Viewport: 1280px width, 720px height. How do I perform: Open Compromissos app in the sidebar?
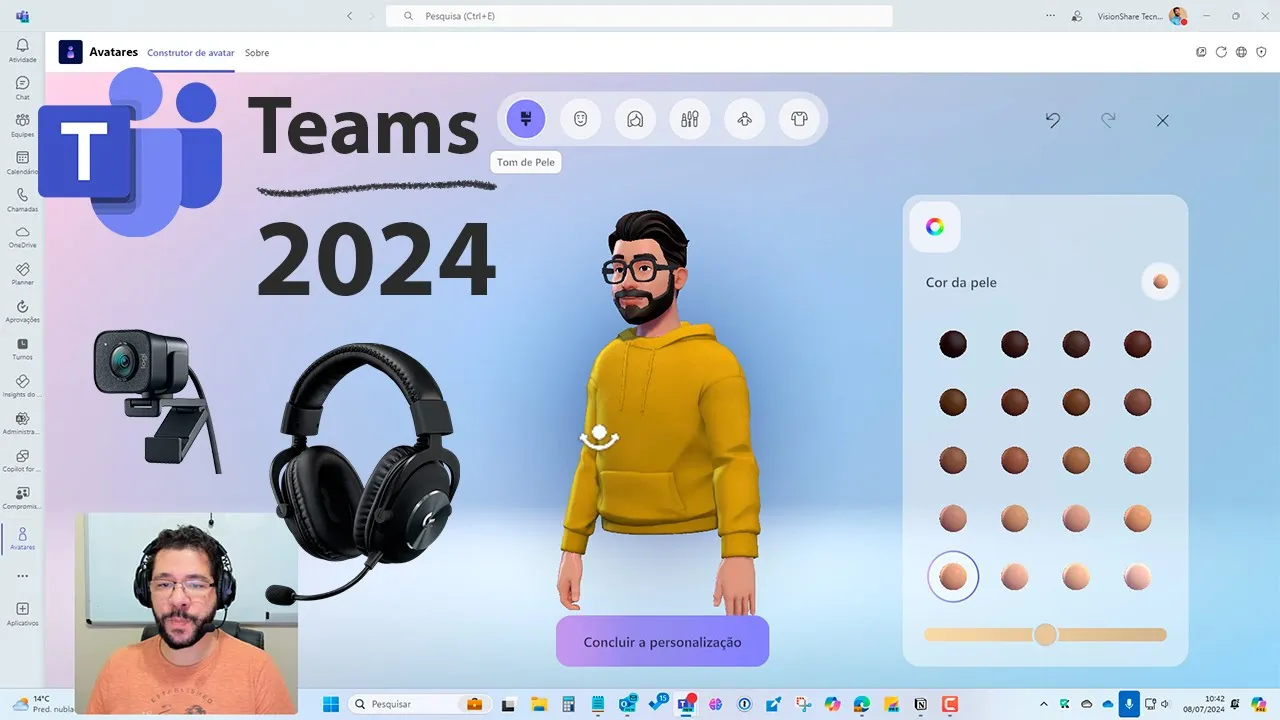coord(22,498)
